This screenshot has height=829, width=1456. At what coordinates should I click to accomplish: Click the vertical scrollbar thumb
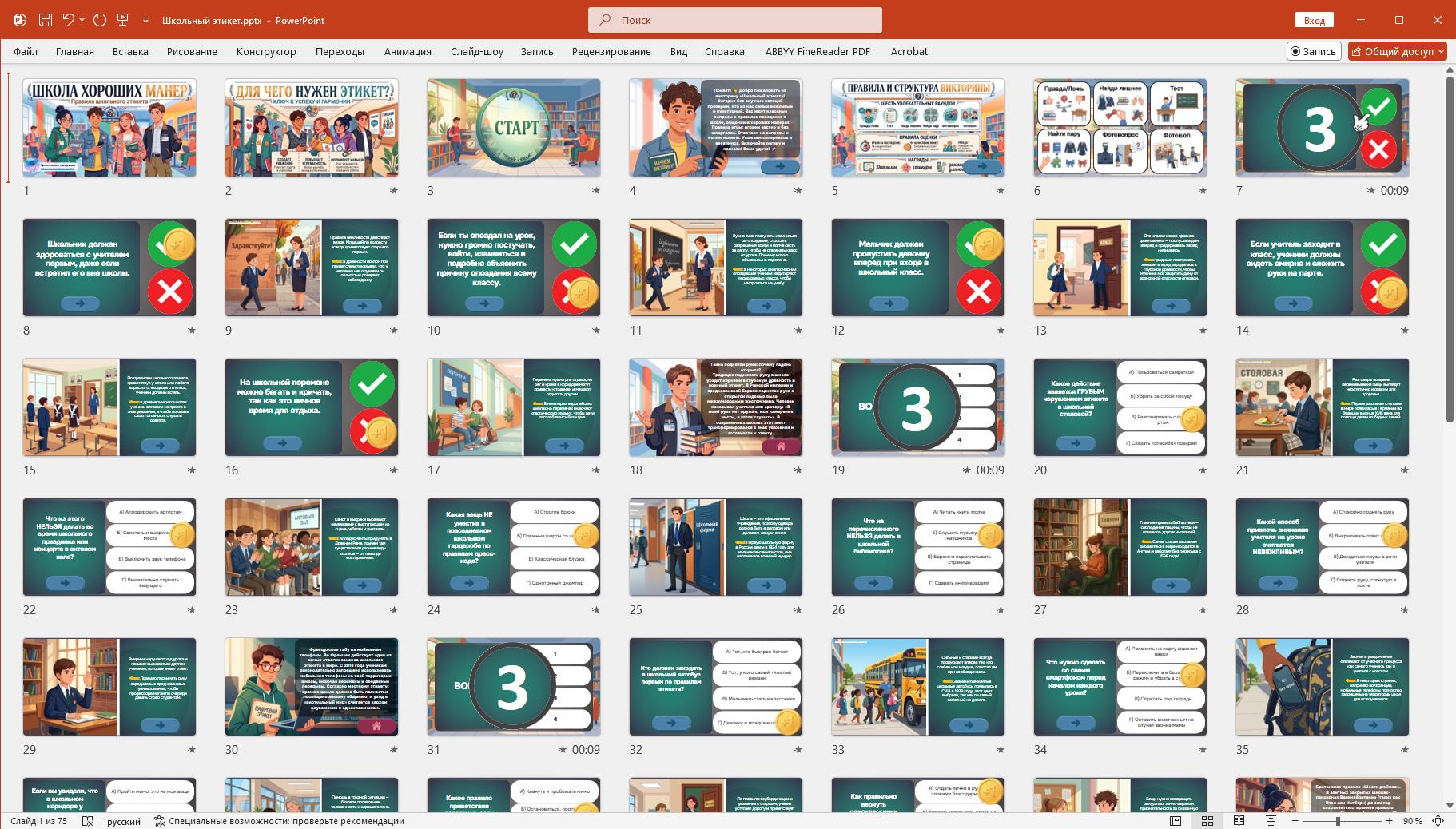1450,248
